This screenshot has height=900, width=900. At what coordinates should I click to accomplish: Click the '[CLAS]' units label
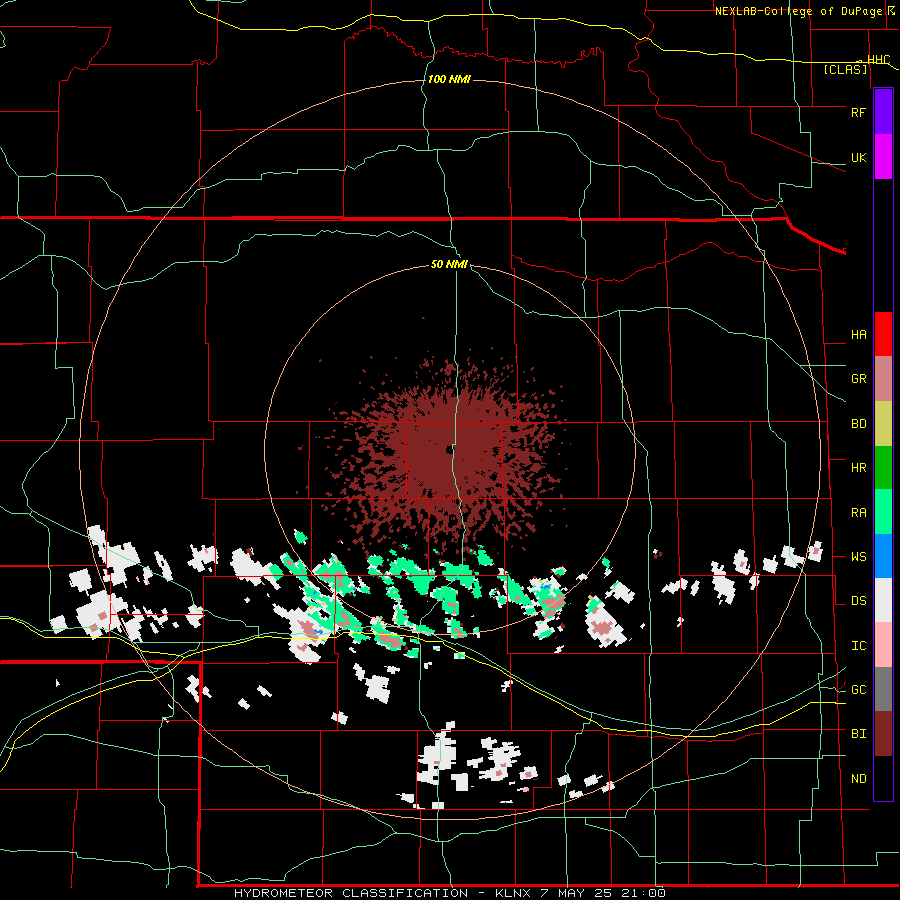845,69
